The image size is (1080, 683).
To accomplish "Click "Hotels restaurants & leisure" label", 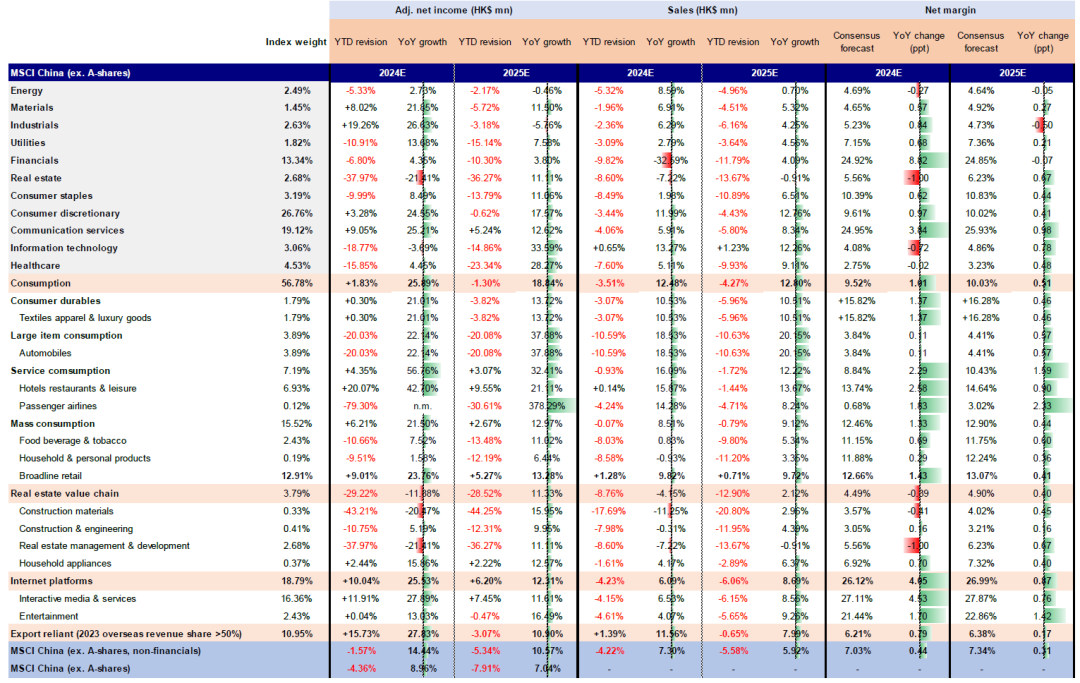I will (78, 388).
